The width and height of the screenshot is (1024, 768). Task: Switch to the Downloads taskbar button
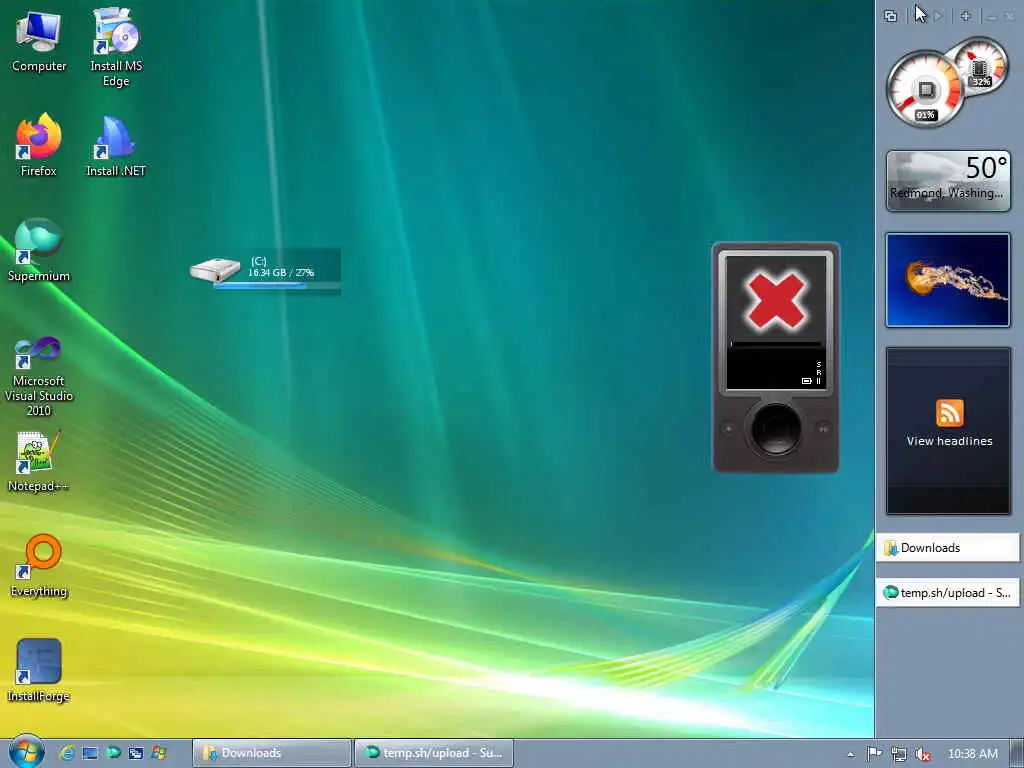point(271,753)
